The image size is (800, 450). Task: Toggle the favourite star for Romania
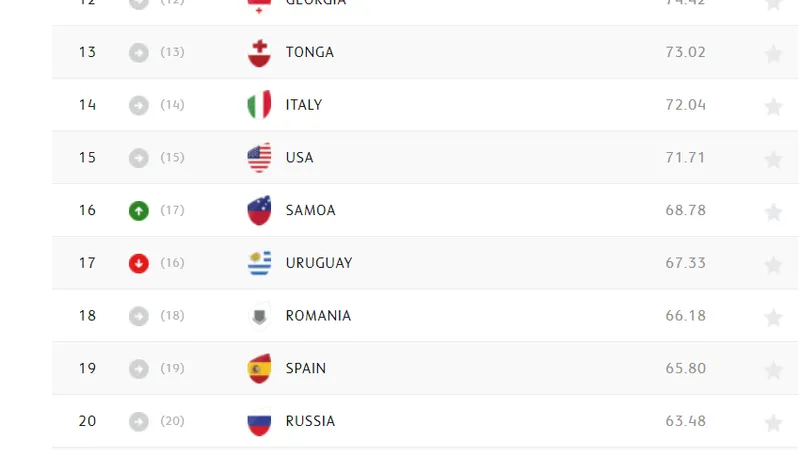773,317
